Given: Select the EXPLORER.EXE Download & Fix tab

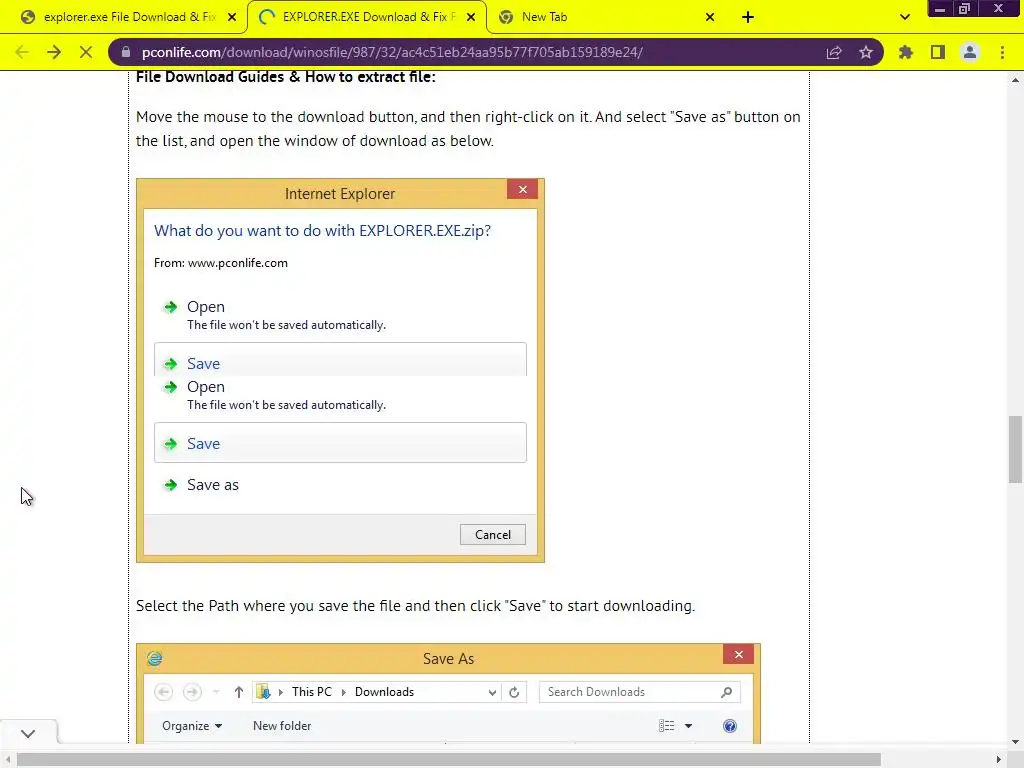Looking at the screenshot, I should (369, 17).
